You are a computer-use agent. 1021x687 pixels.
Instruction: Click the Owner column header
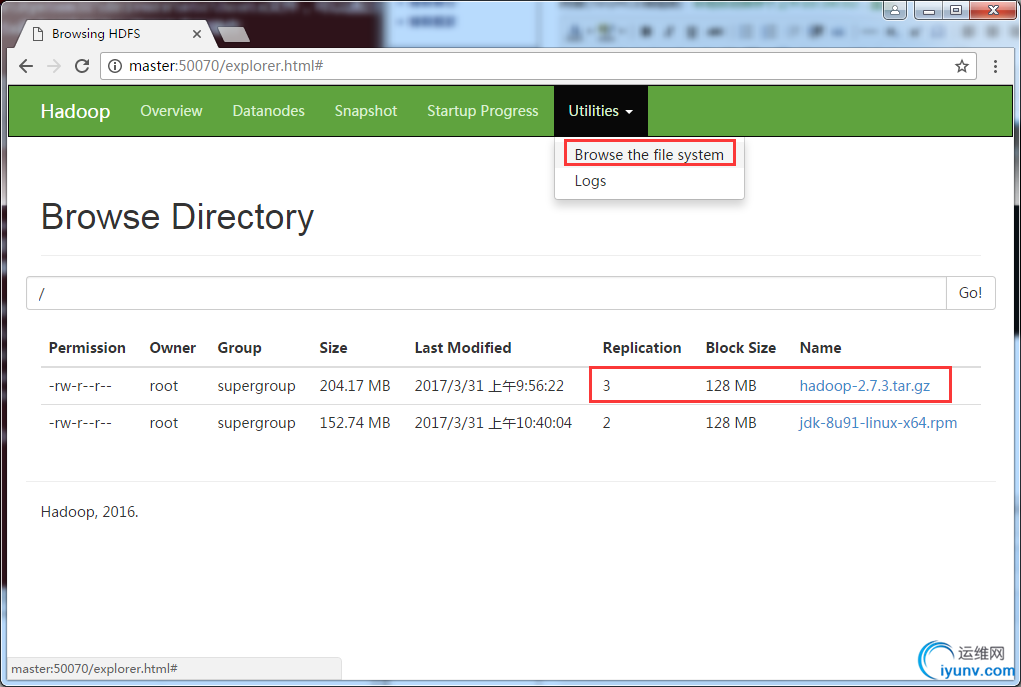click(173, 348)
